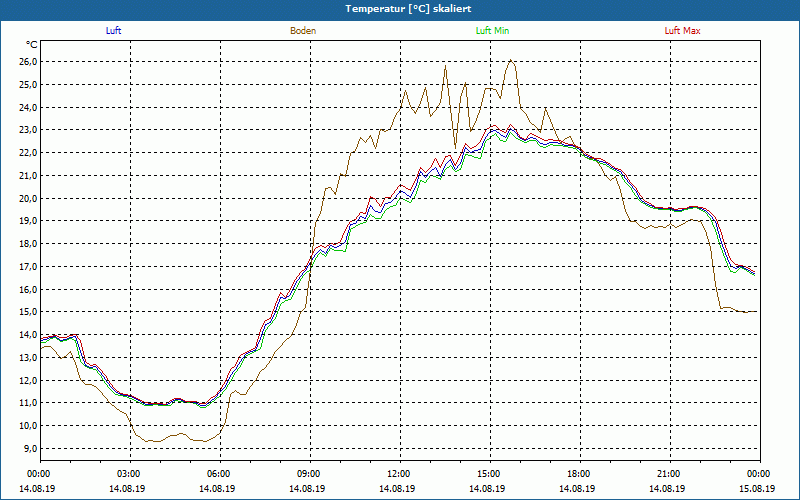Image resolution: width=800 pixels, height=500 pixels.
Task: Click the '22,0' y-axis value
Action: pyautogui.click(x=28, y=153)
